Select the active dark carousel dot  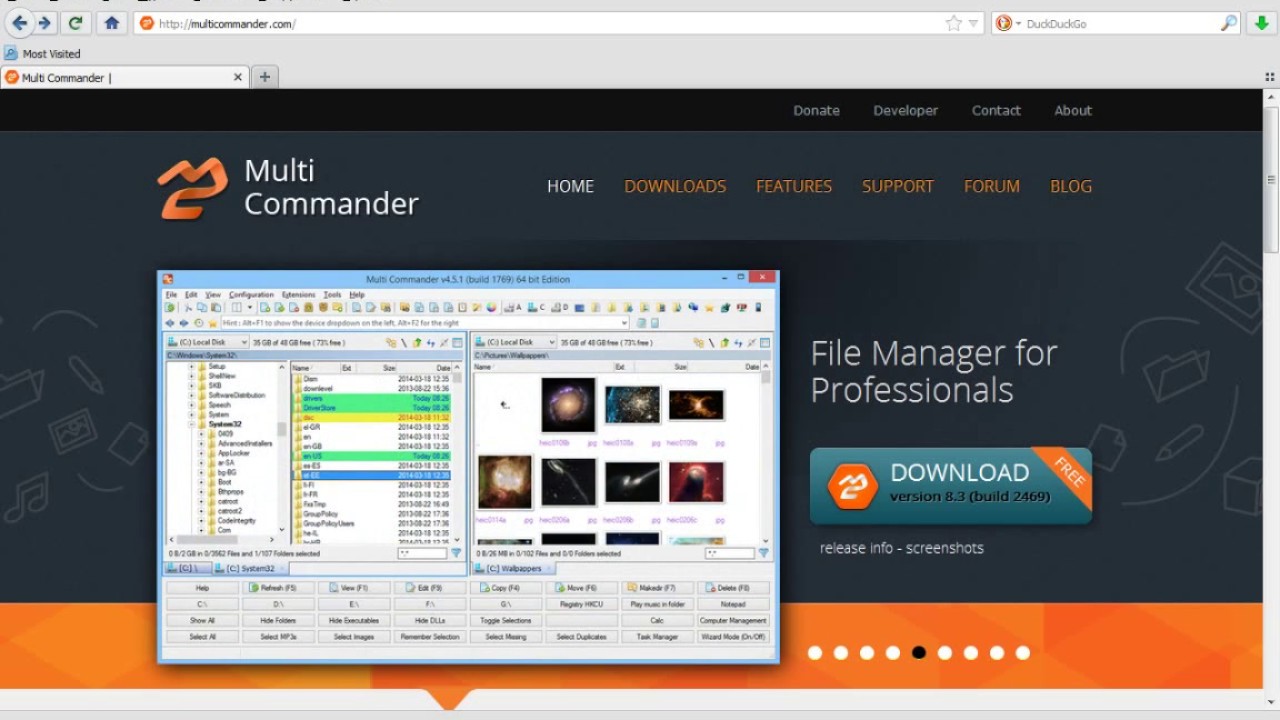919,653
